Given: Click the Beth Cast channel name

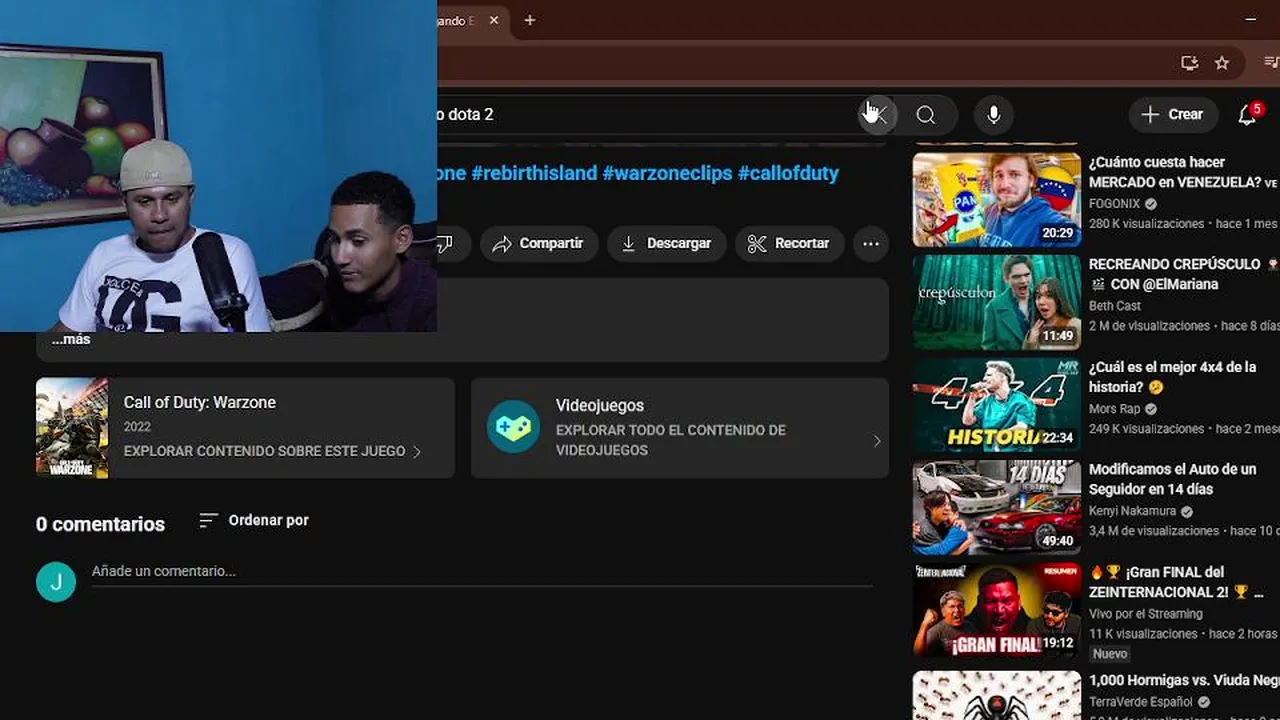Looking at the screenshot, I should pyautogui.click(x=1115, y=306).
